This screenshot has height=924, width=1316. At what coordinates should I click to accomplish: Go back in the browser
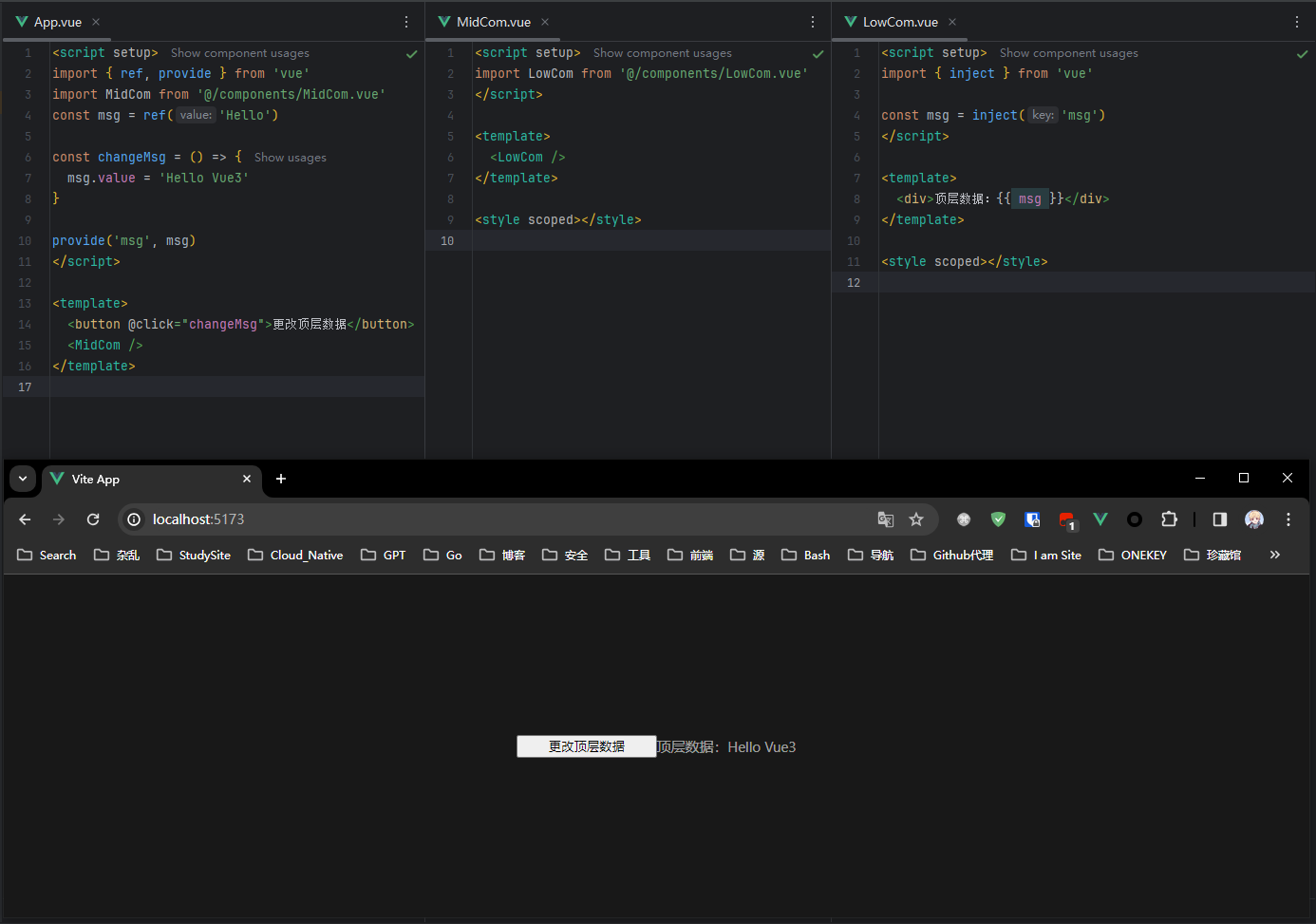26,519
